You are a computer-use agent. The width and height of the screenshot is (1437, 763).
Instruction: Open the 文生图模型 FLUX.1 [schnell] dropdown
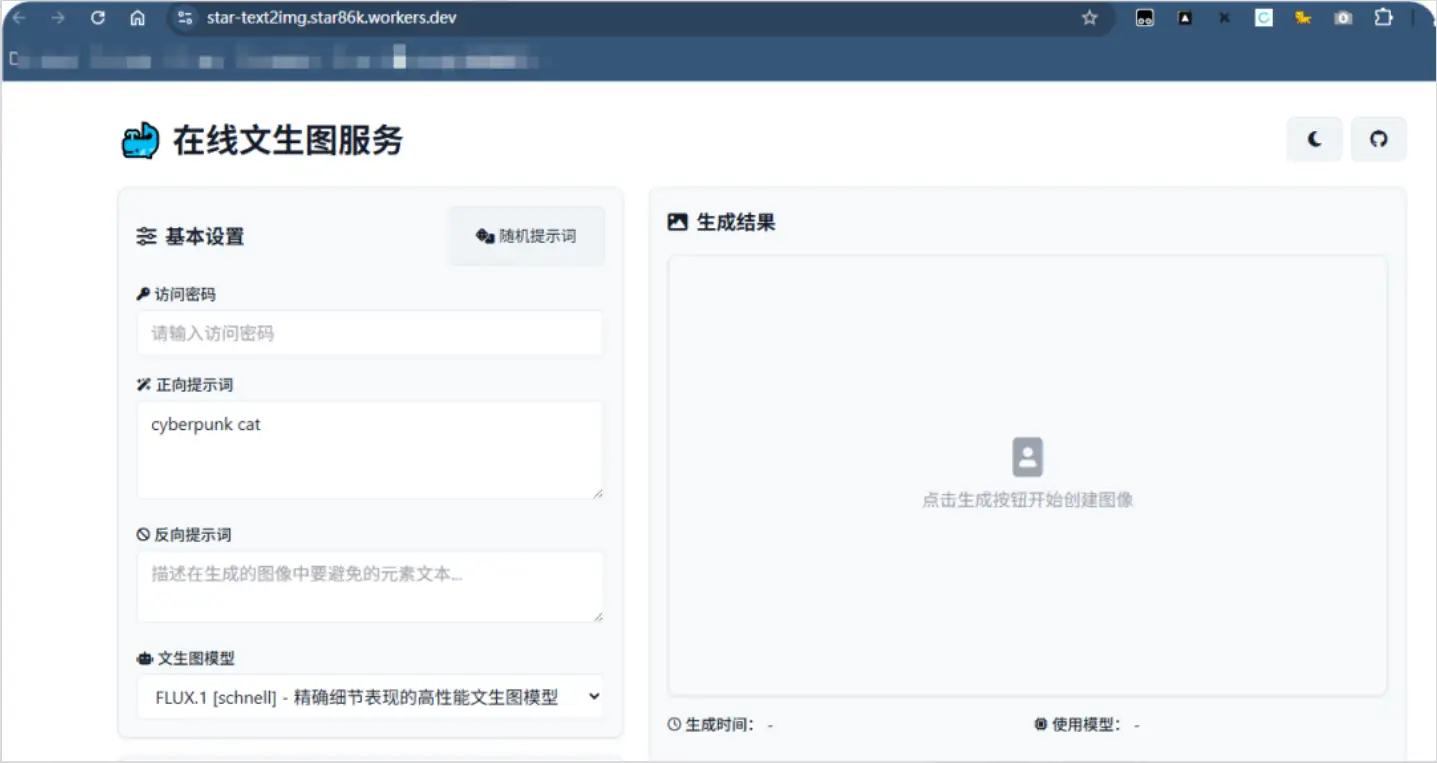[370, 697]
